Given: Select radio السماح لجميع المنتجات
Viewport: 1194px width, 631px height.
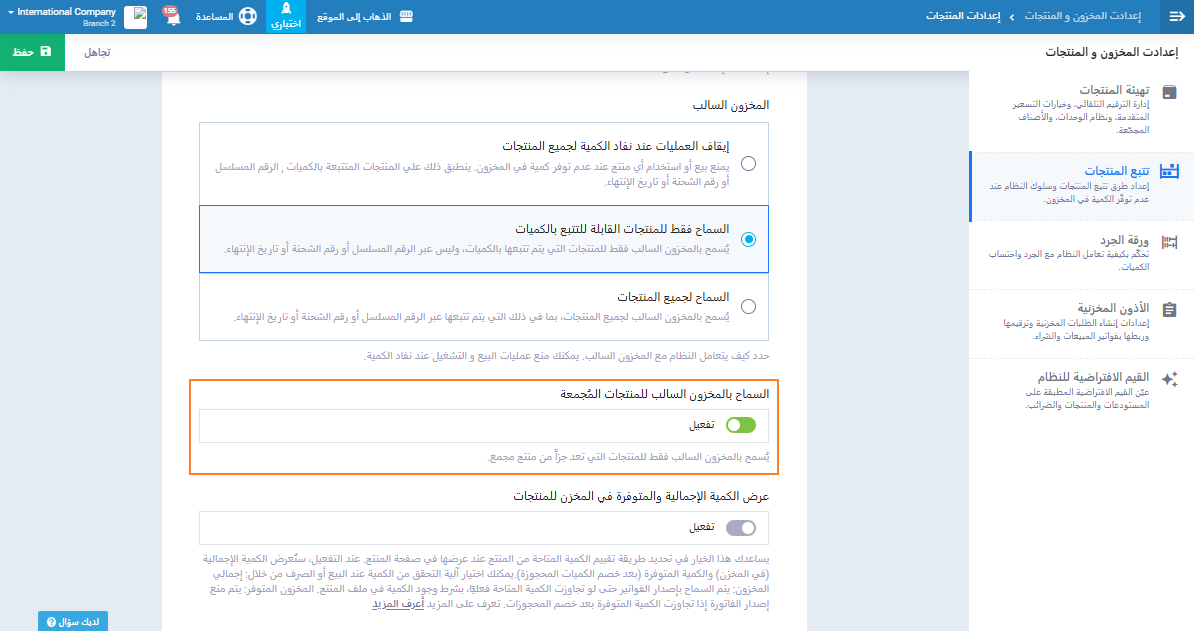Looking at the screenshot, I should (748, 306).
